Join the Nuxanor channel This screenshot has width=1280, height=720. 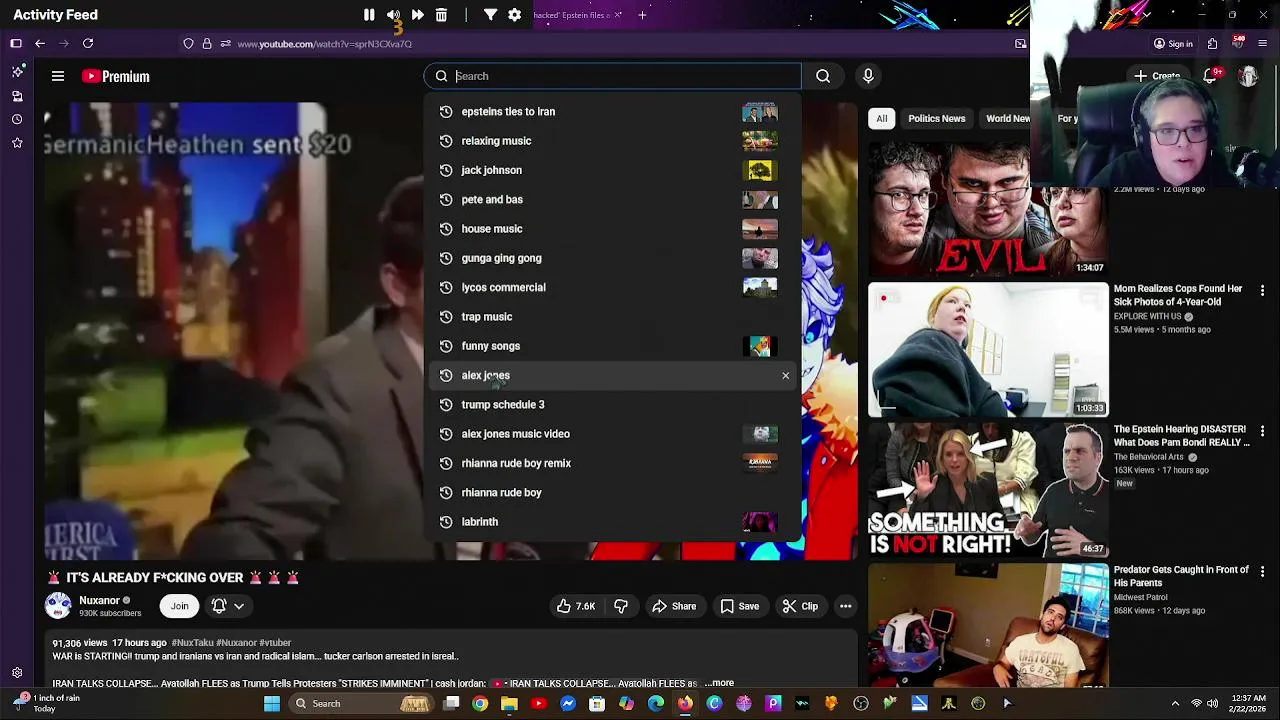[x=179, y=606]
